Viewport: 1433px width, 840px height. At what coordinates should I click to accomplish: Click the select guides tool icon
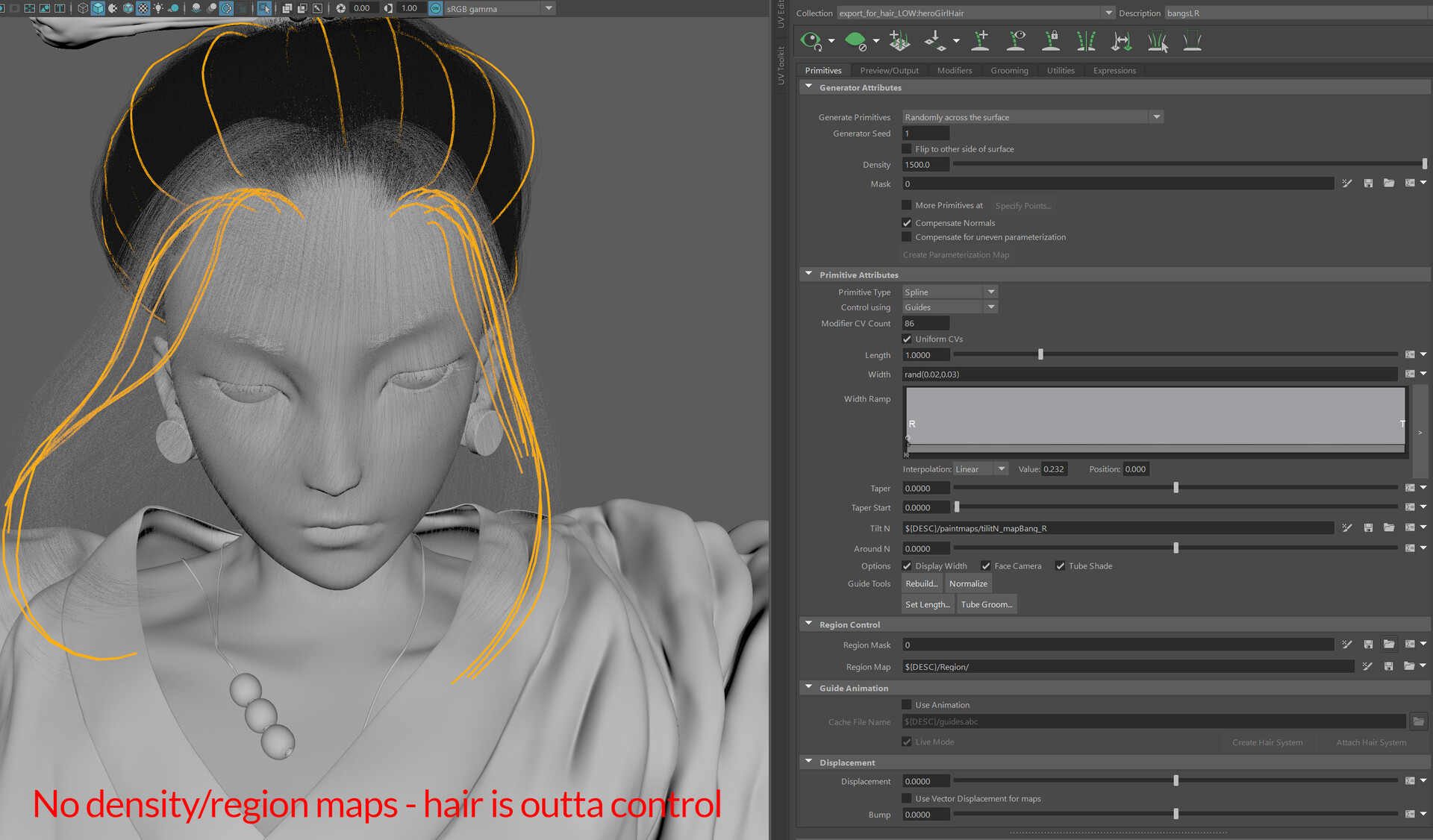coord(1157,41)
